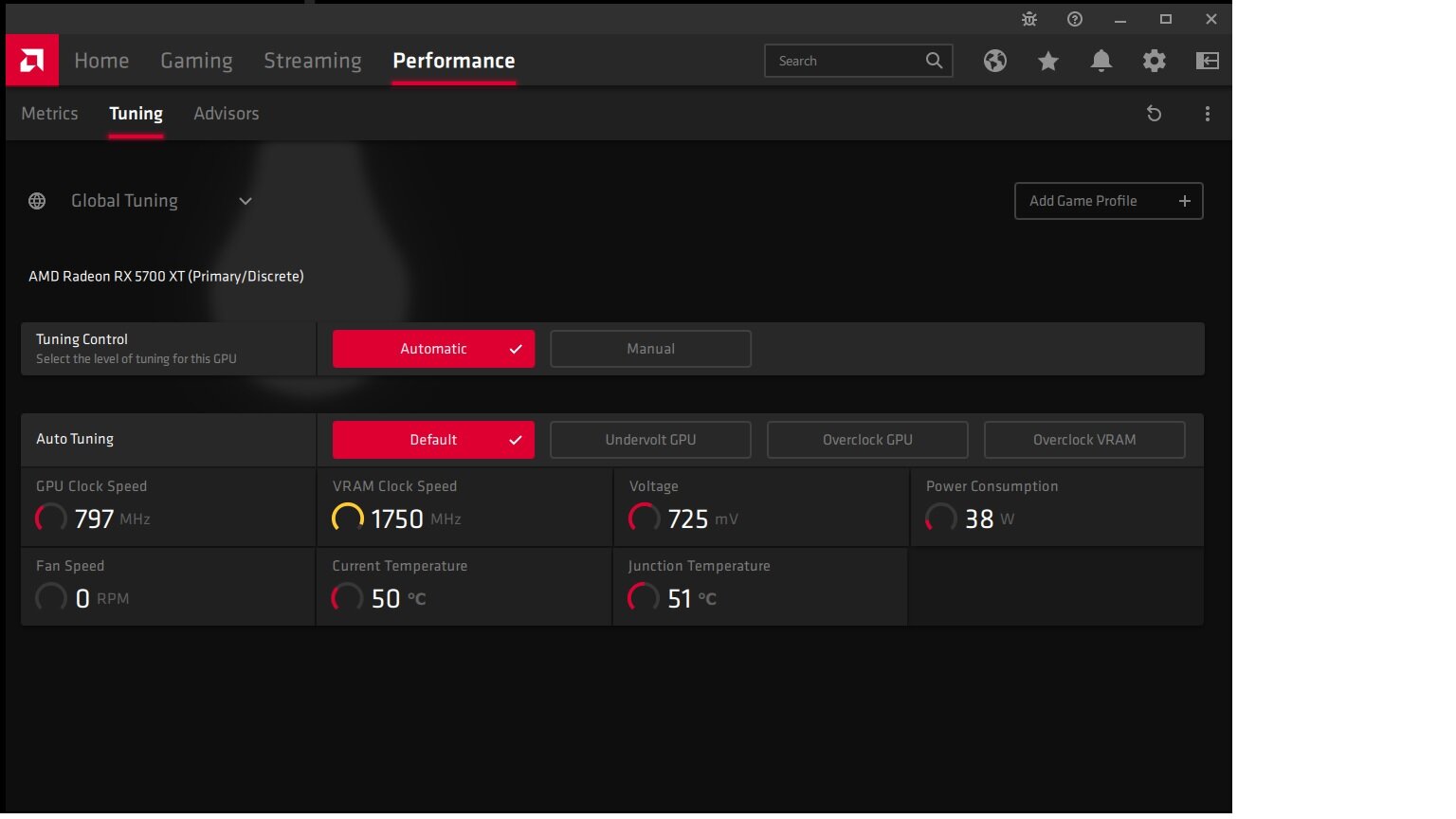The height and width of the screenshot is (819, 1456).
Task: Select Manual tuning control
Action: [x=650, y=349]
